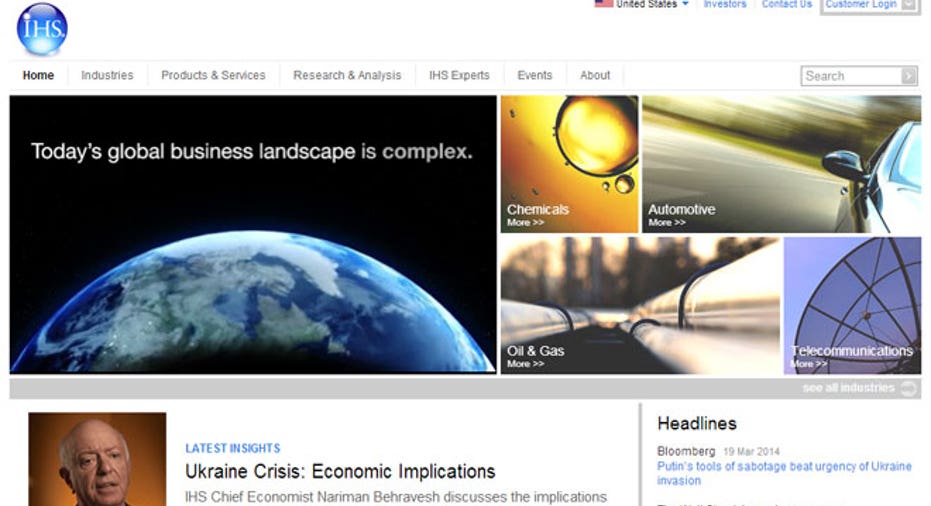Screen dimensions: 931x506
Task: Open the Automotive industry tile
Action: pyautogui.click(x=781, y=164)
